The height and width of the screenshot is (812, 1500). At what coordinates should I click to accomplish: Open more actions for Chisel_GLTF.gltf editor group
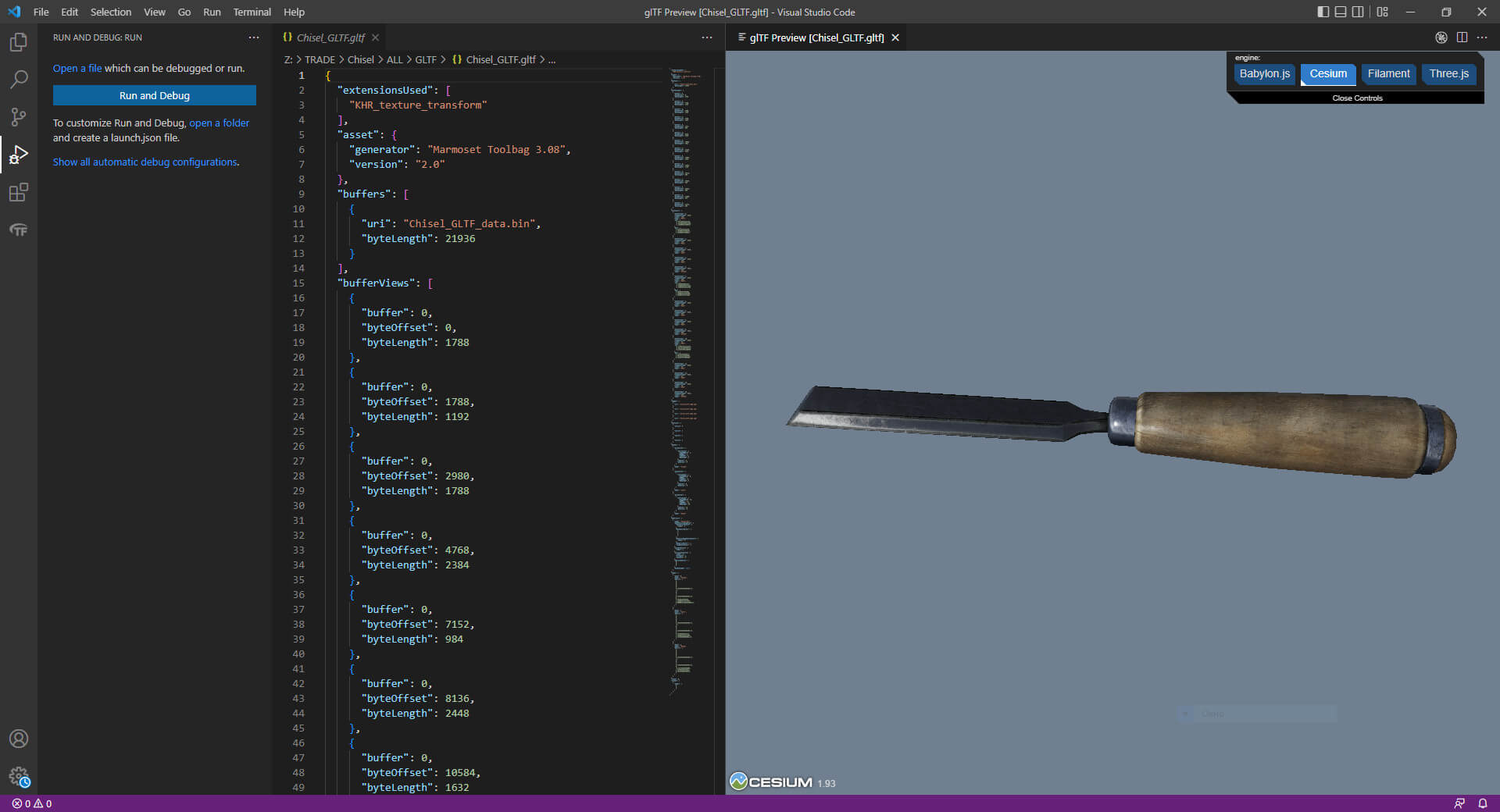707,37
